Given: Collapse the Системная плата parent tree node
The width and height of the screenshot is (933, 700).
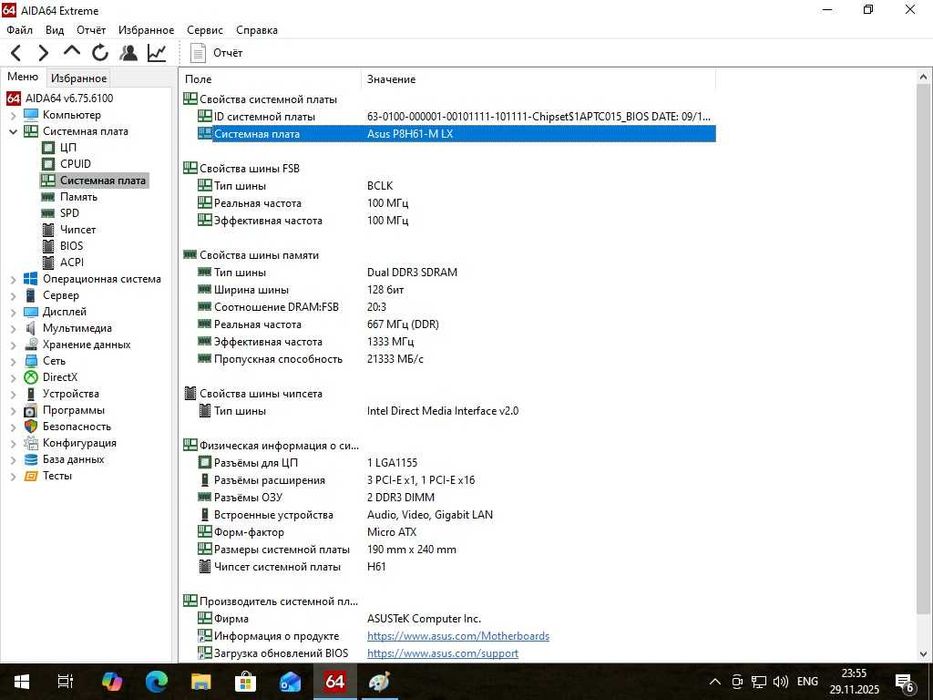Looking at the screenshot, I should click(13, 132).
